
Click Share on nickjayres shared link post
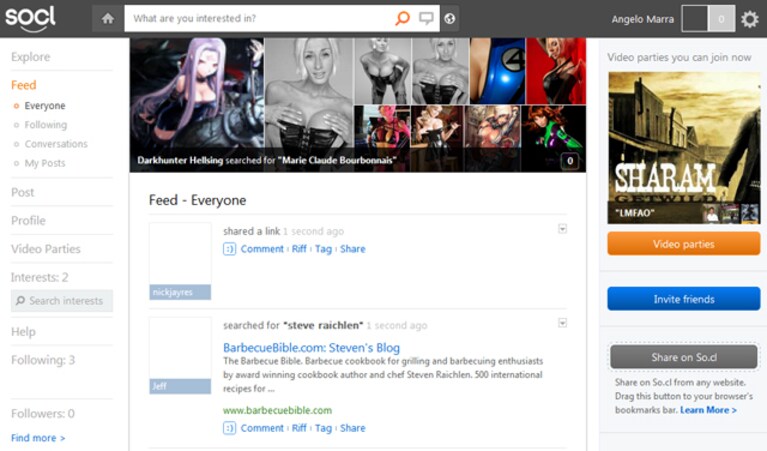353,249
